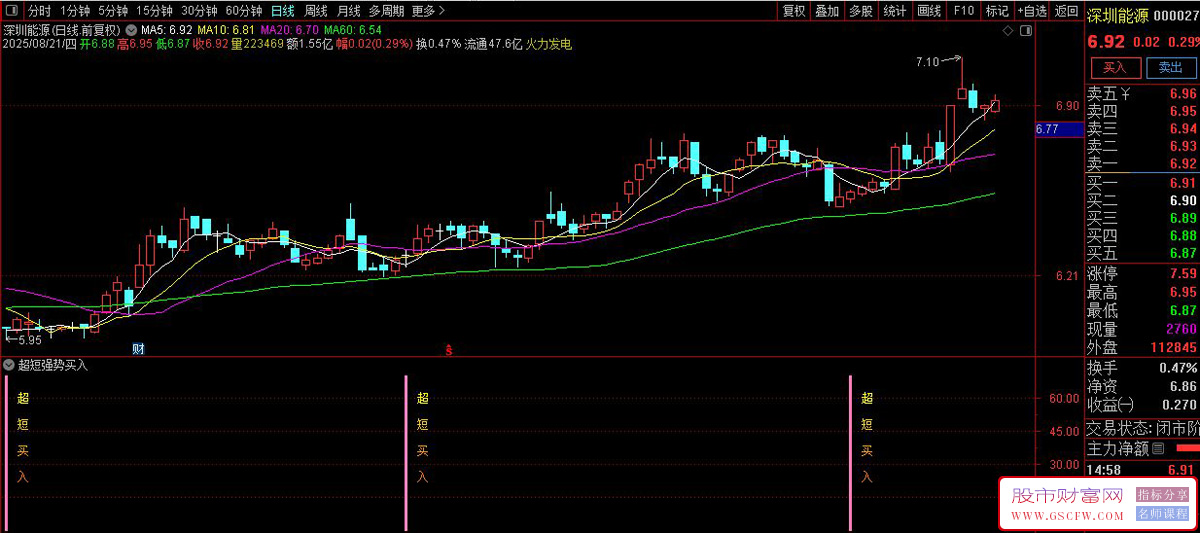The height and width of the screenshot is (533, 1200).
Task: Switch to the 月线 monthly tab
Action: click(348, 11)
